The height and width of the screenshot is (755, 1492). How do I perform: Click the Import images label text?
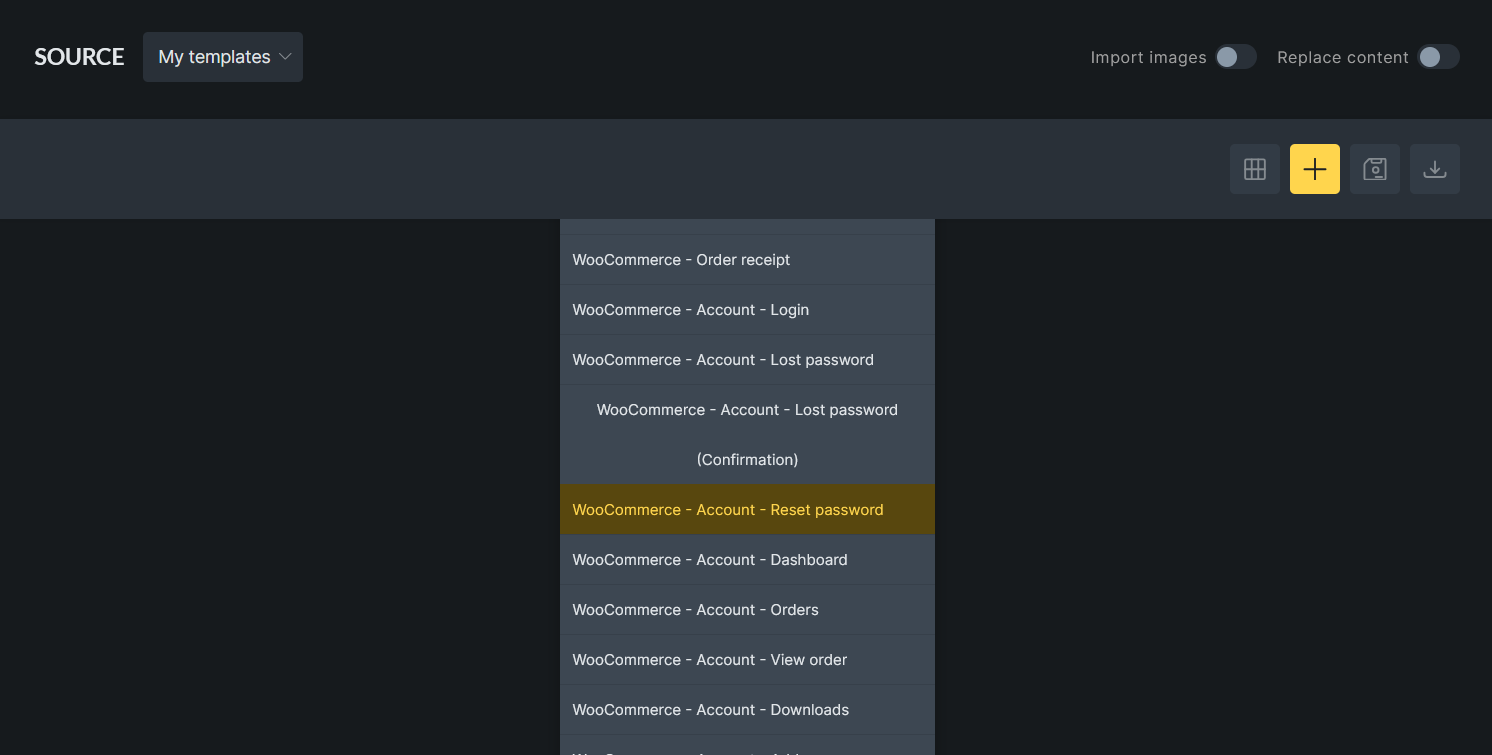pos(1148,58)
